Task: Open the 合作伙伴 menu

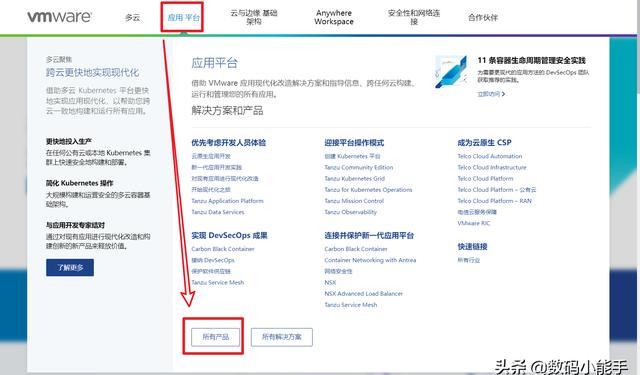Action: (483, 17)
